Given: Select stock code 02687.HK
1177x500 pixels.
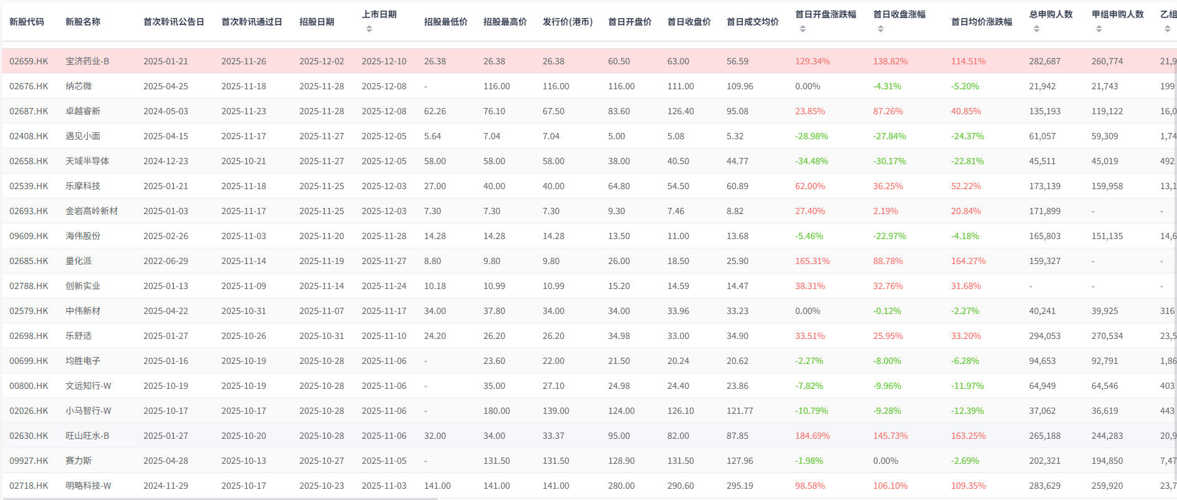Looking at the screenshot, I should coord(29,111).
